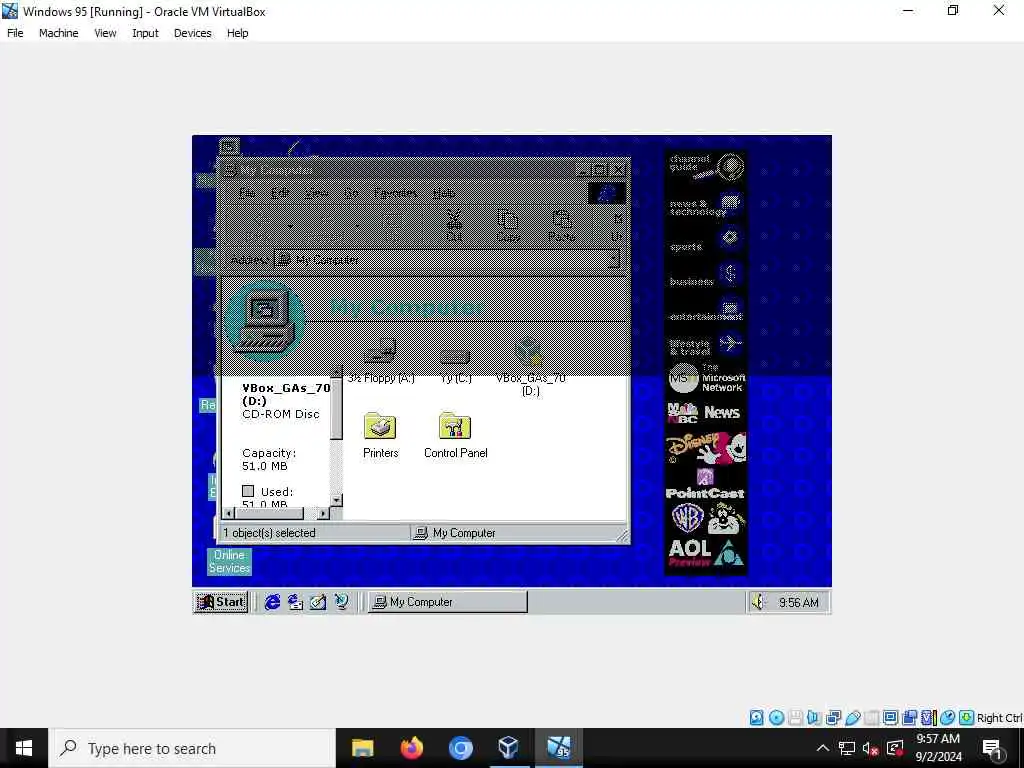The image size is (1024, 768).
Task: Launch Outlook Express from Quick Launch
Action: point(295,601)
